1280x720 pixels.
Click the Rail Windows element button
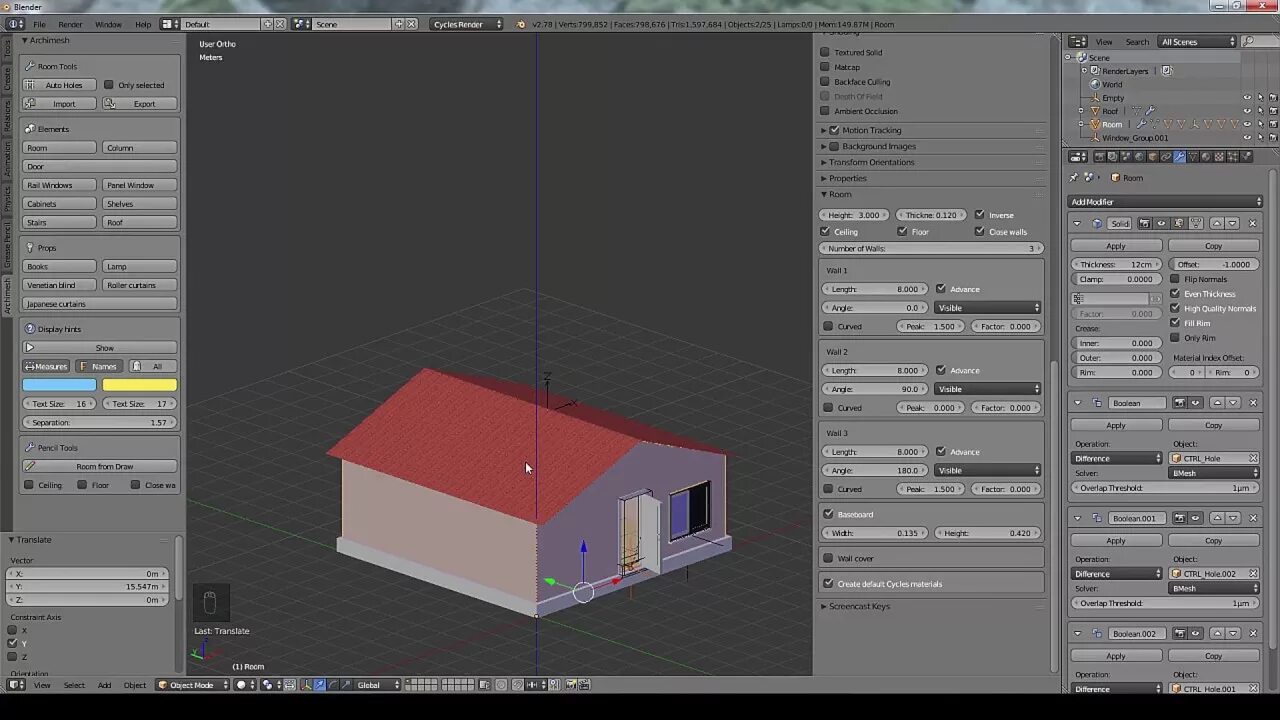pos(60,185)
